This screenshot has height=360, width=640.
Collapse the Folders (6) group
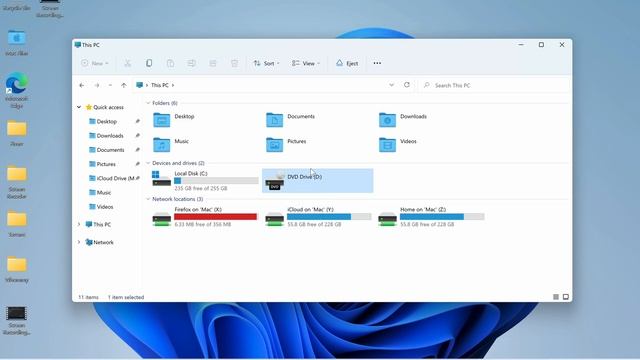point(148,103)
